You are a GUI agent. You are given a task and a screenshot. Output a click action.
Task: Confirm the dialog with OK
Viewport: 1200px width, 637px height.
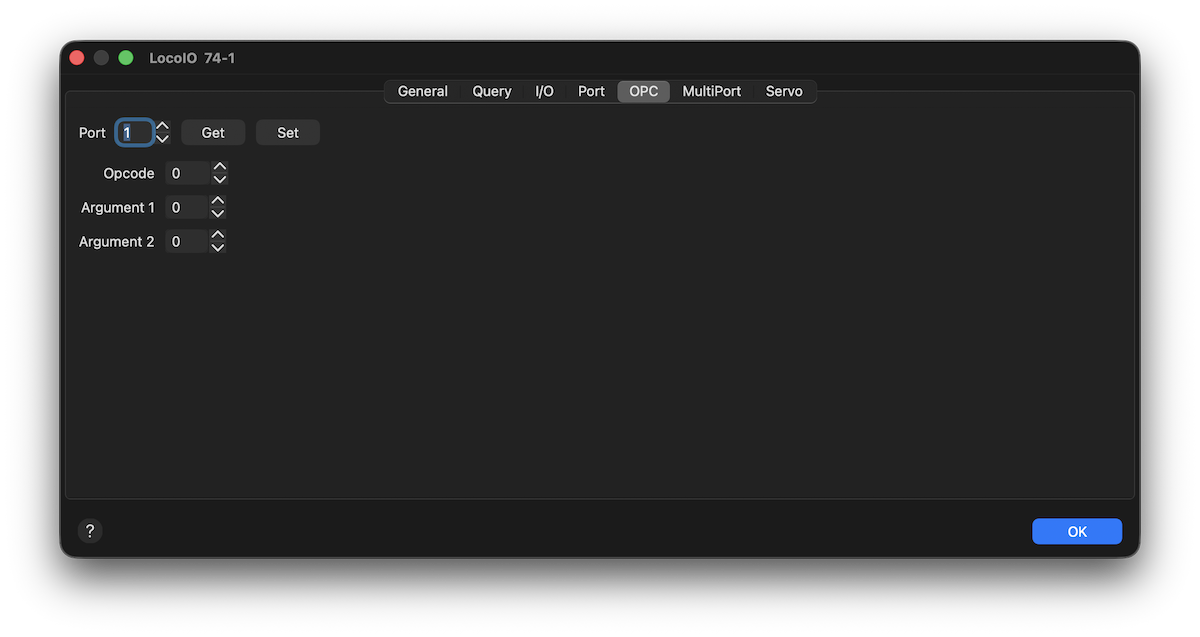(x=1076, y=531)
